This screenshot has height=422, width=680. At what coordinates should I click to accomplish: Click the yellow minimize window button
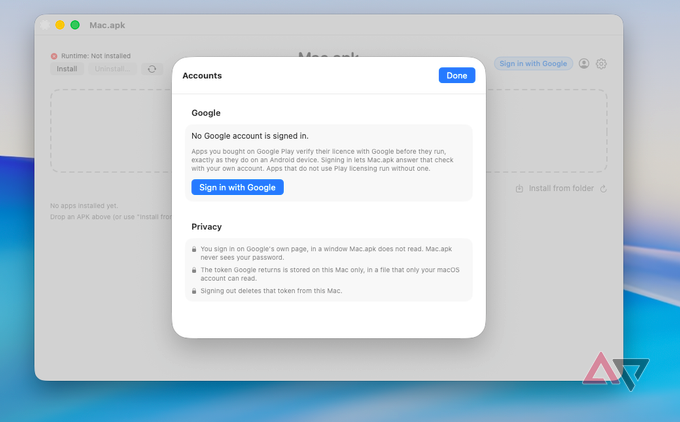pyautogui.click(x=60, y=25)
